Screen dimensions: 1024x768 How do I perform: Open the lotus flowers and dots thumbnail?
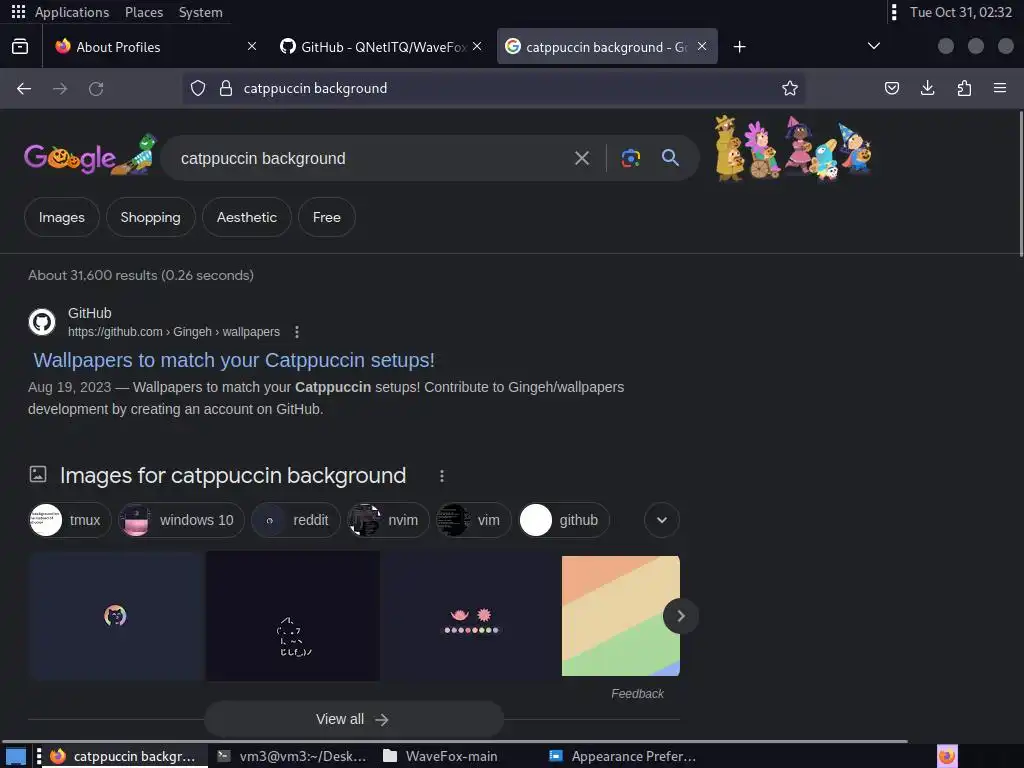(469, 616)
